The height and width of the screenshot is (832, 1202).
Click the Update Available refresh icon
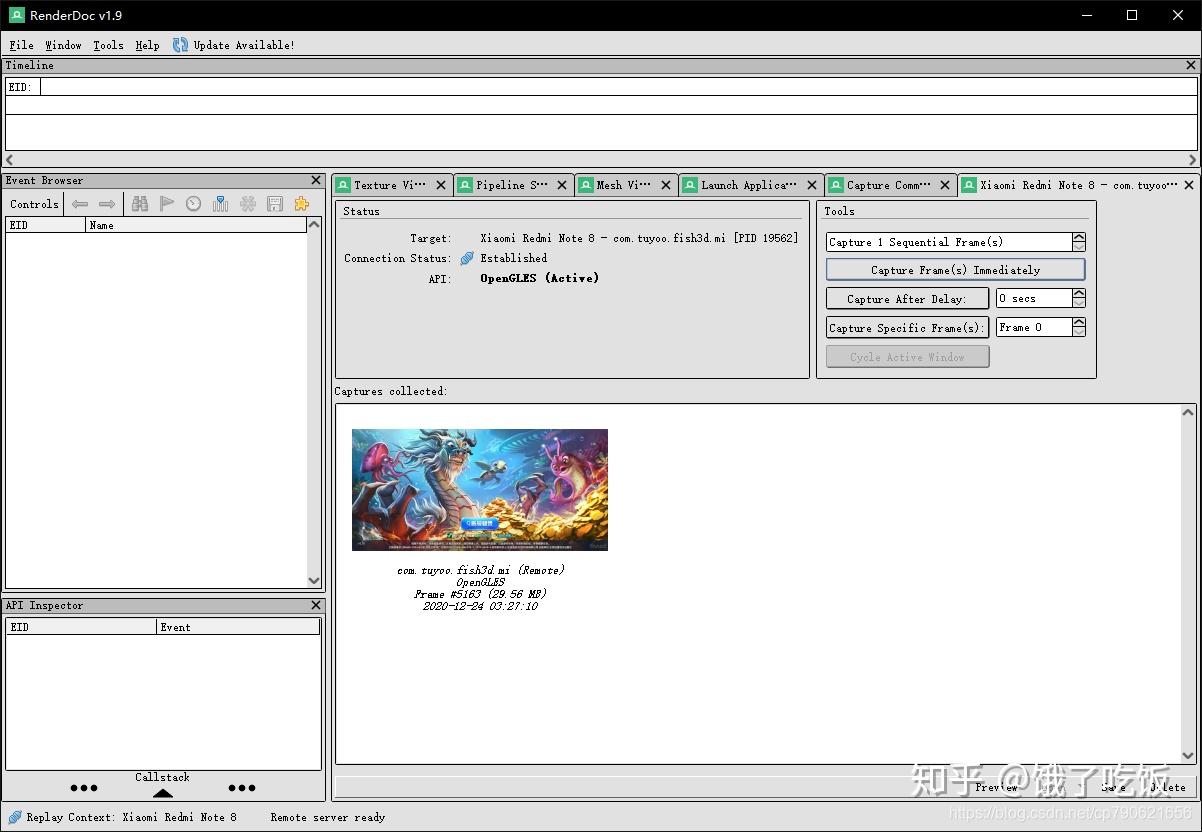[180, 44]
